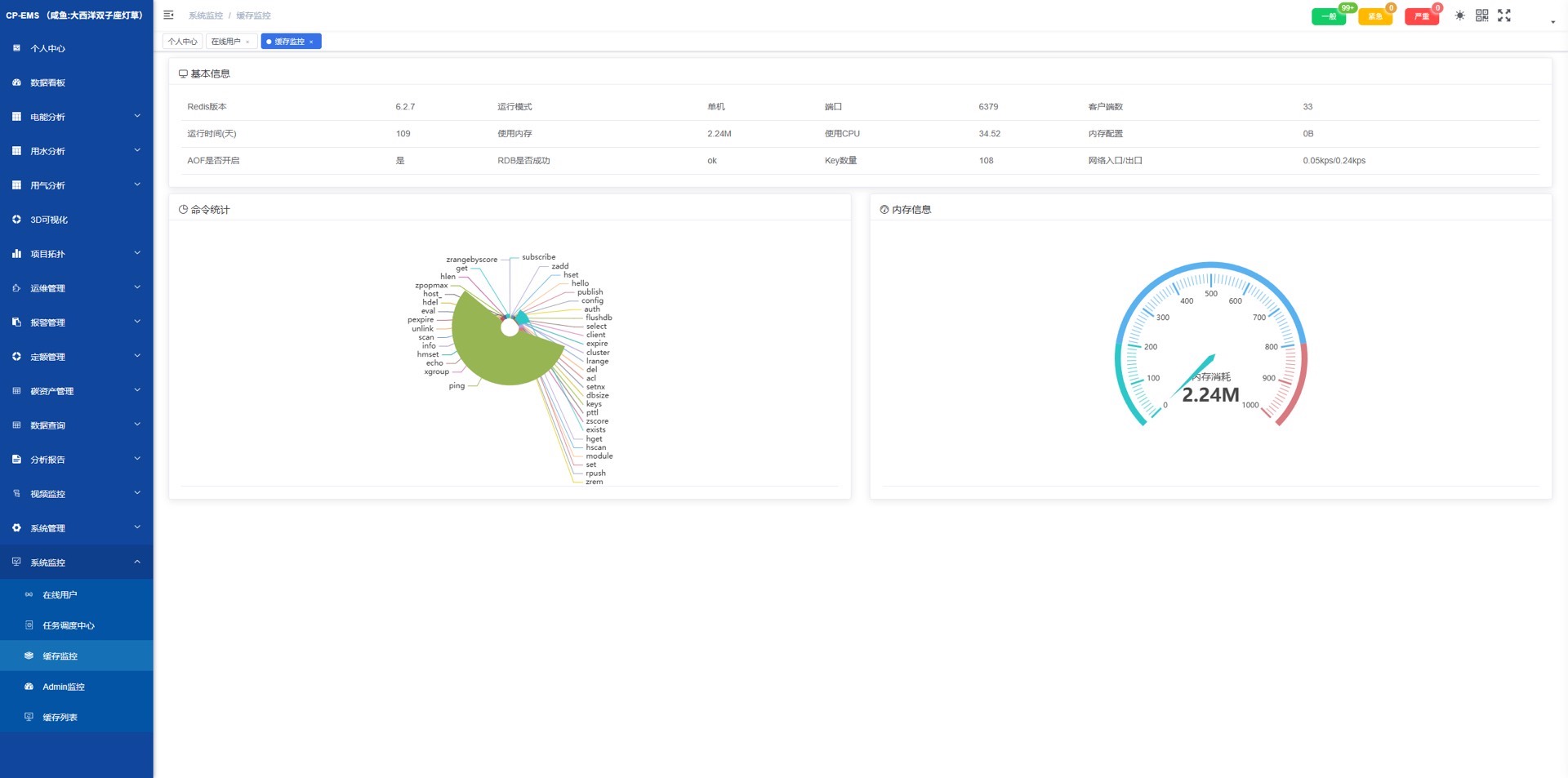
Task: Toggle fullscreen mode with the arrows icon
Action: point(1504,16)
